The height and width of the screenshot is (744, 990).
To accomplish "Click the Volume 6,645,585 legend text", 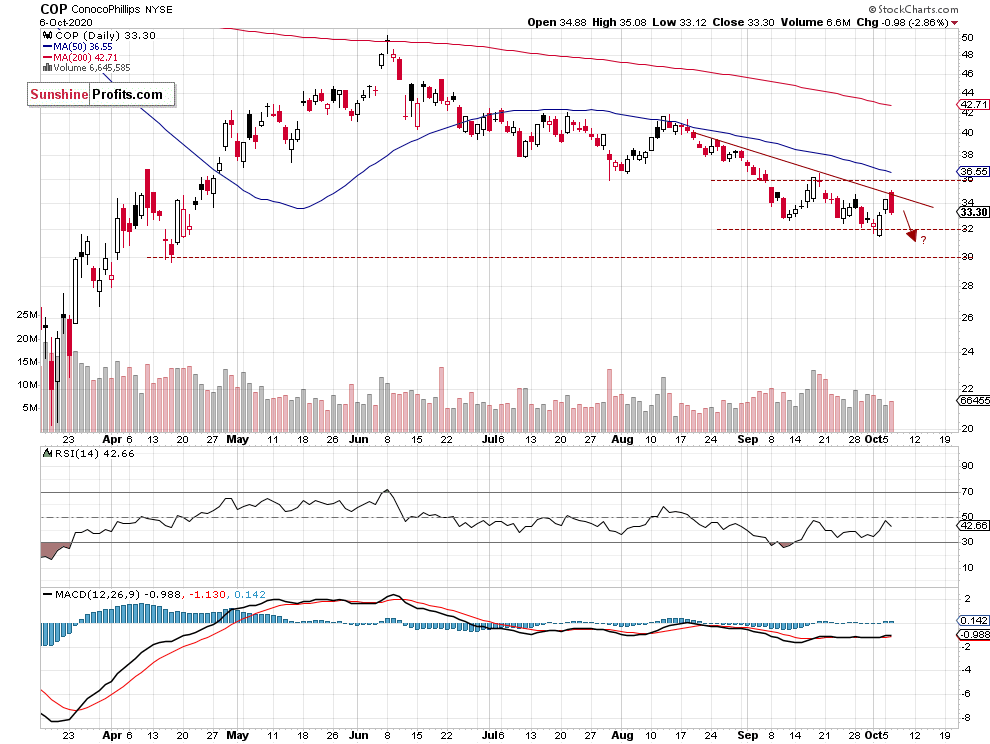I will coord(92,68).
